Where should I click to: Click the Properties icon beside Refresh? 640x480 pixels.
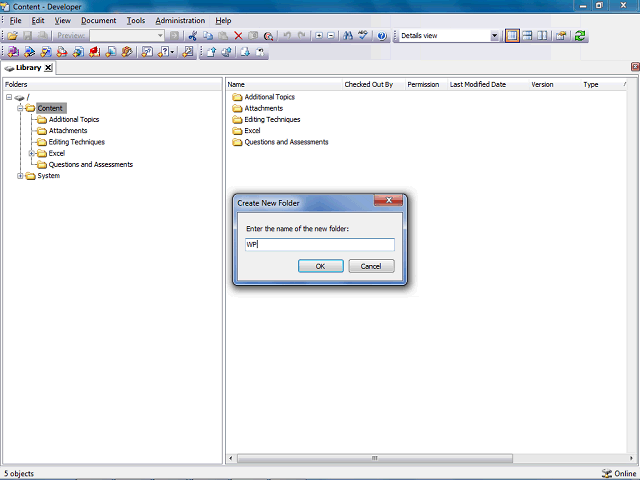click(x=561, y=36)
